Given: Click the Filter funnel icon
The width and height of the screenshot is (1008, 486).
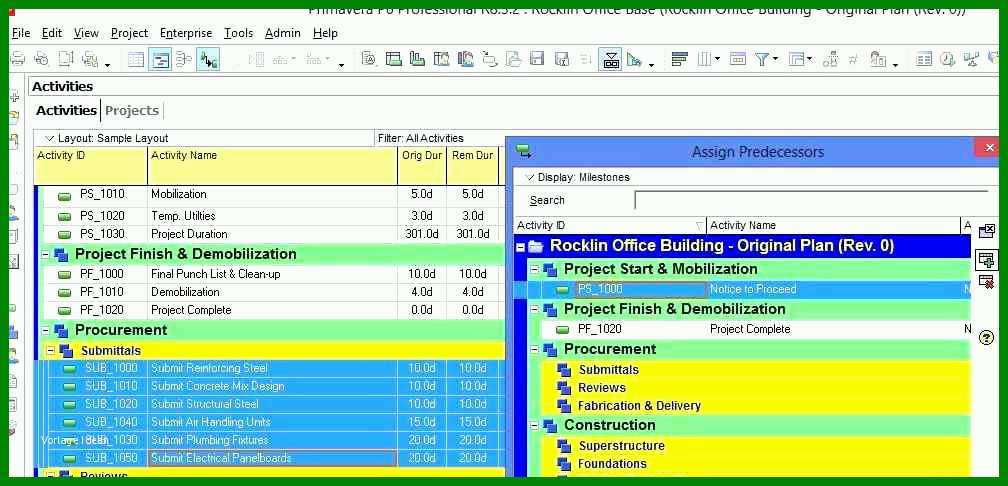Looking at the screenshot, I should tap(762, 60).
